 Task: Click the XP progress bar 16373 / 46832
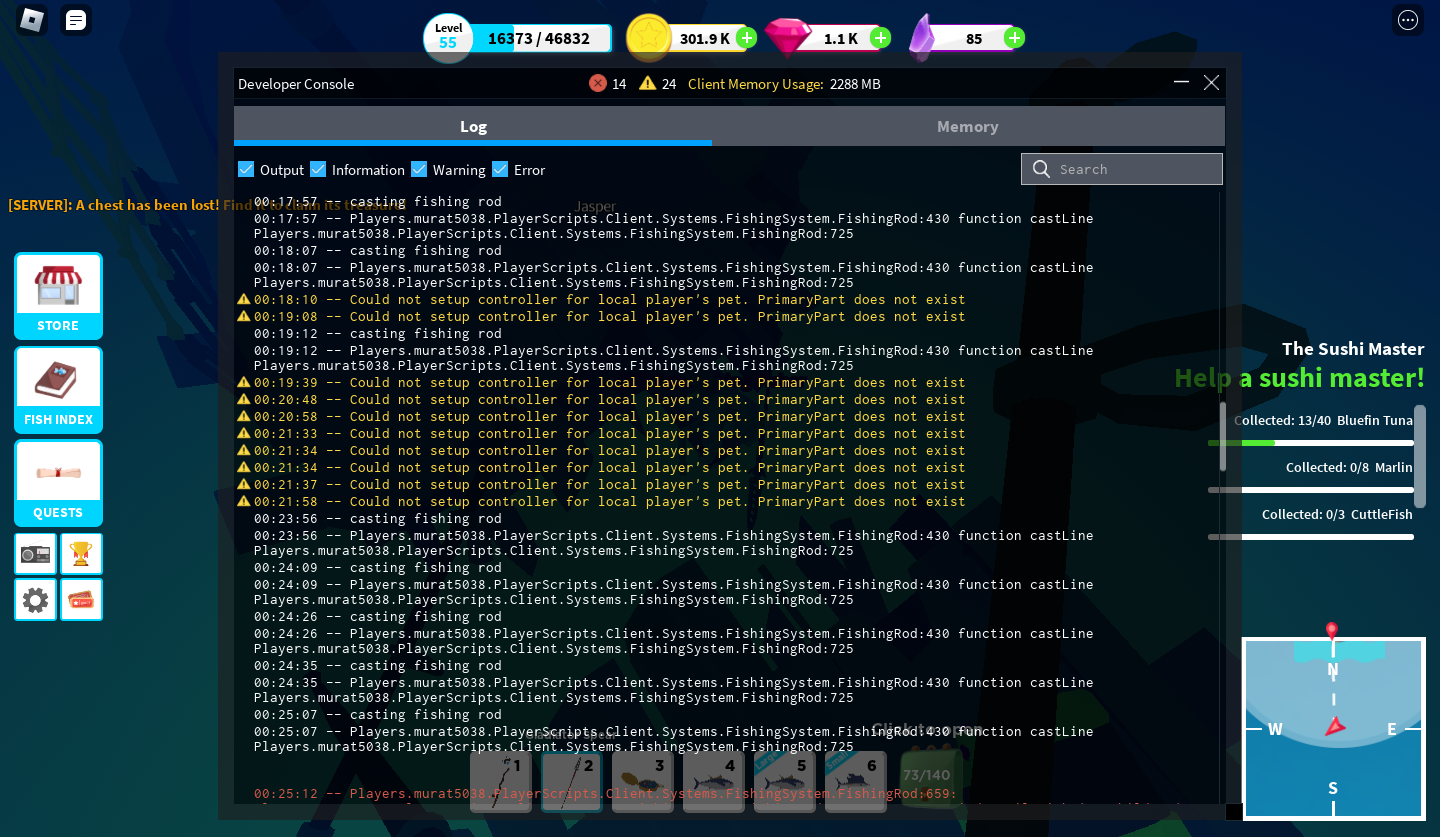540,38
